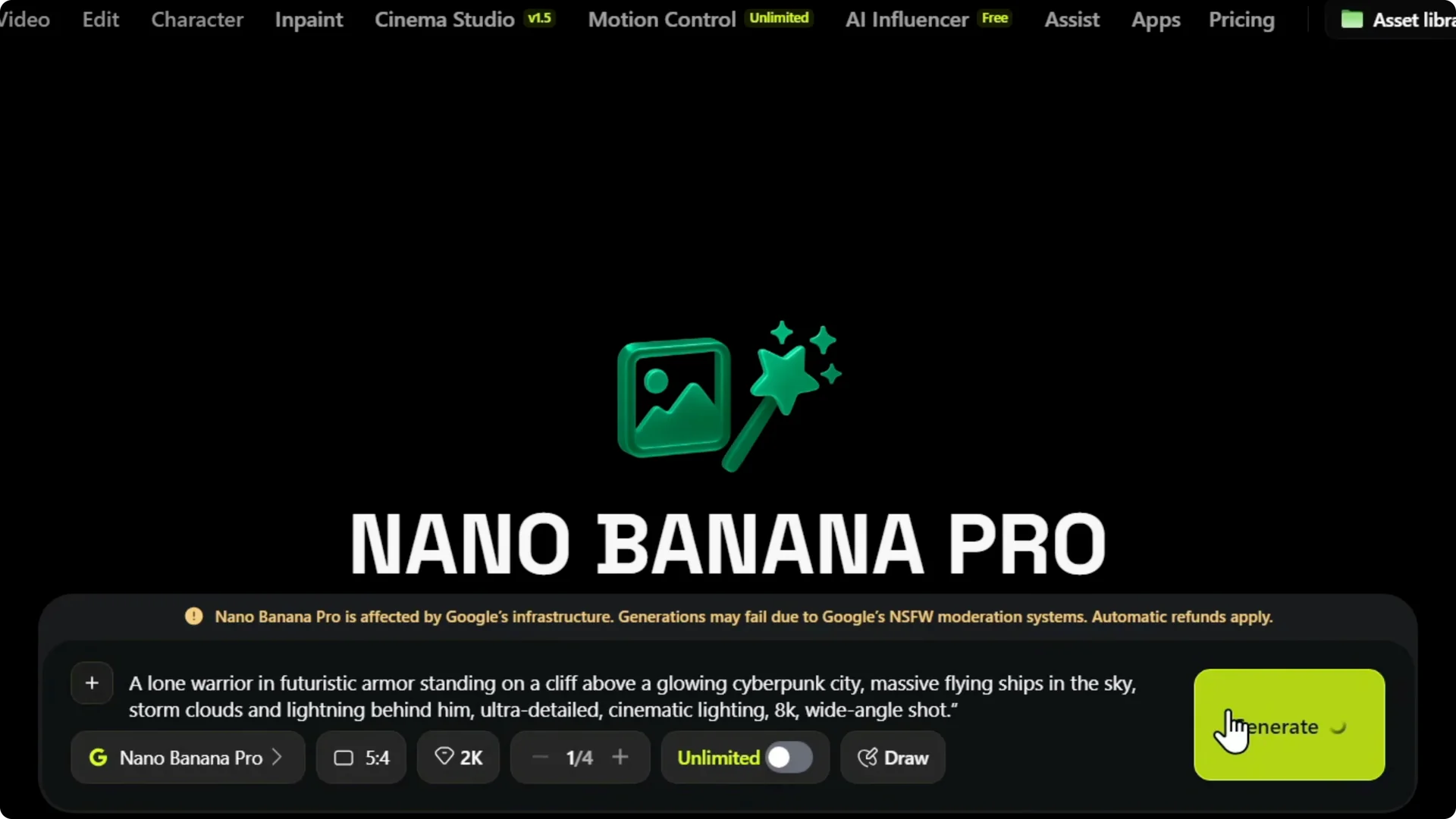Screen dimensions: 1456x819
Task: Click inside the prompt text field
Action: tap(633, 697)
